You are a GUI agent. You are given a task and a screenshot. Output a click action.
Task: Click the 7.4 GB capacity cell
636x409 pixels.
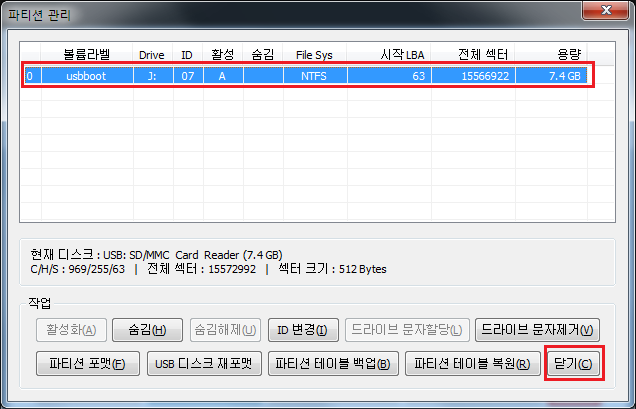pyautogui.click(x=551, y=76)
